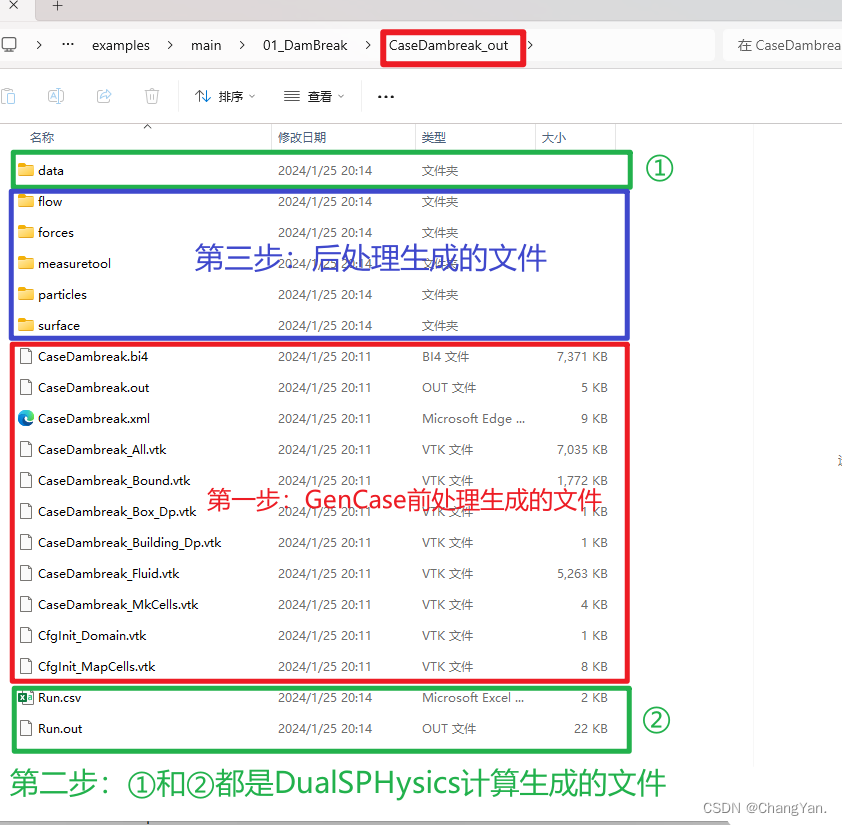Click the delete trash icon
842x825 pixels.
point(152,96)
